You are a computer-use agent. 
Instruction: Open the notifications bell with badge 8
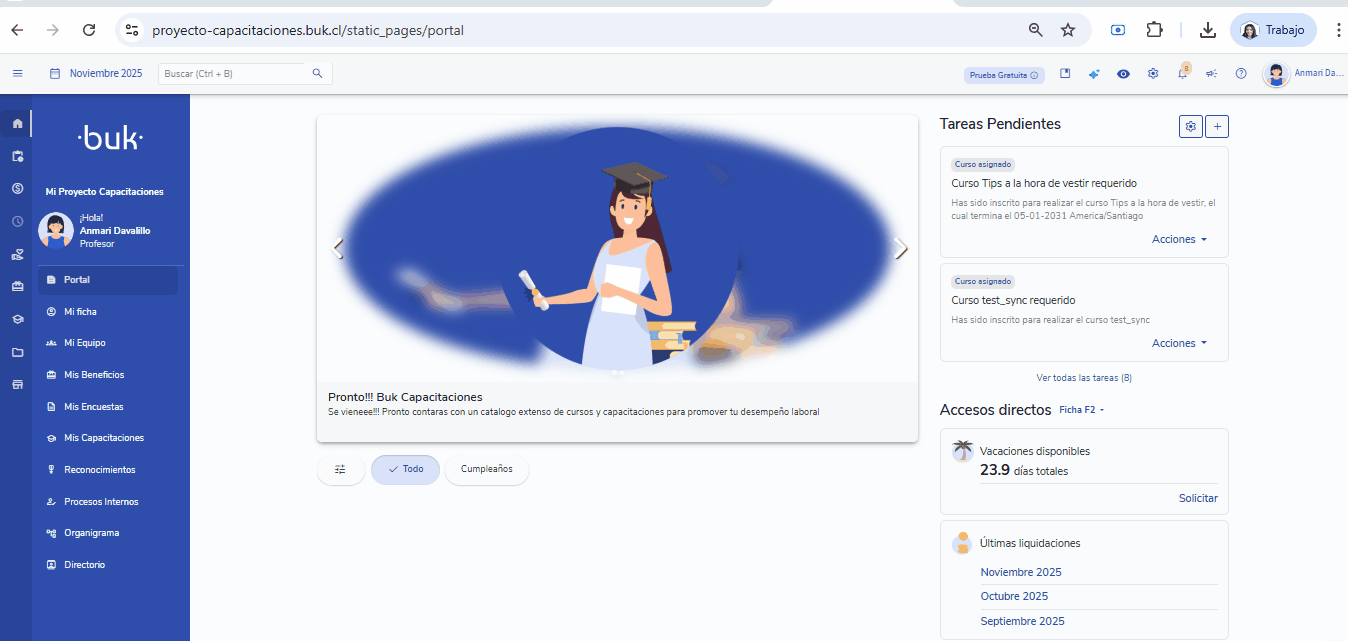pos(1182,74)
